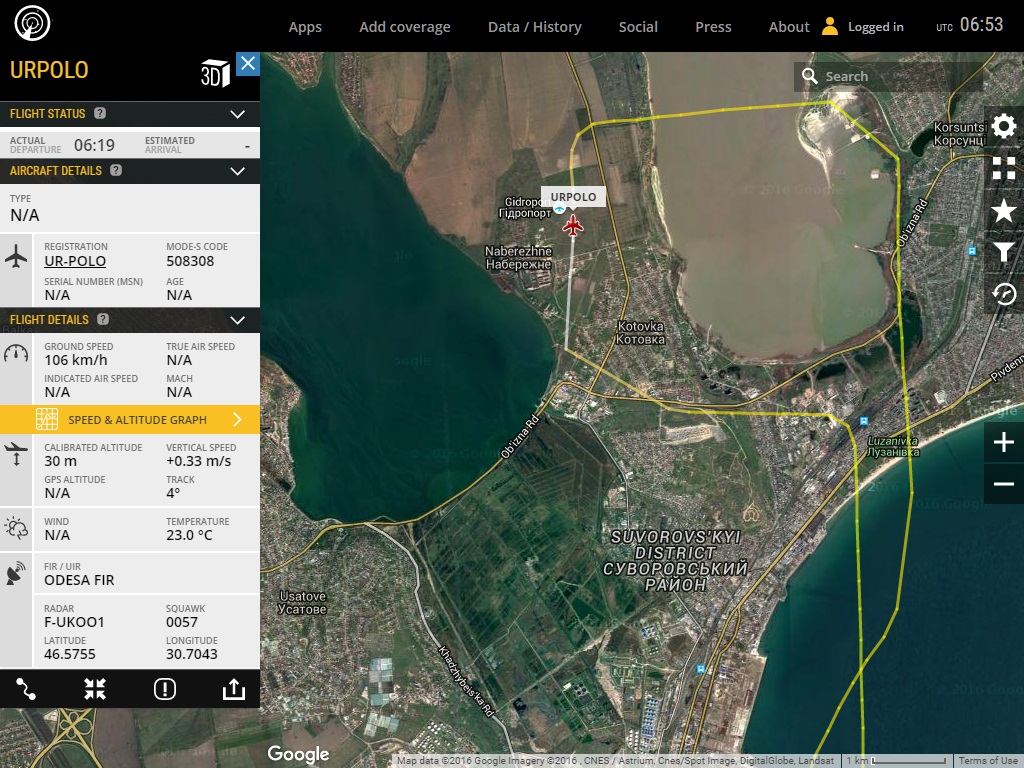The image size is (1024, 768).
Task: Open the 3D view of the flight
Action: click(x=215, y=74)
